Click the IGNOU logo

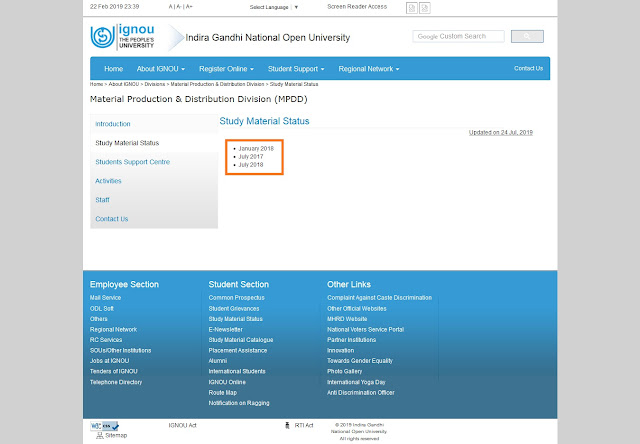122,37
